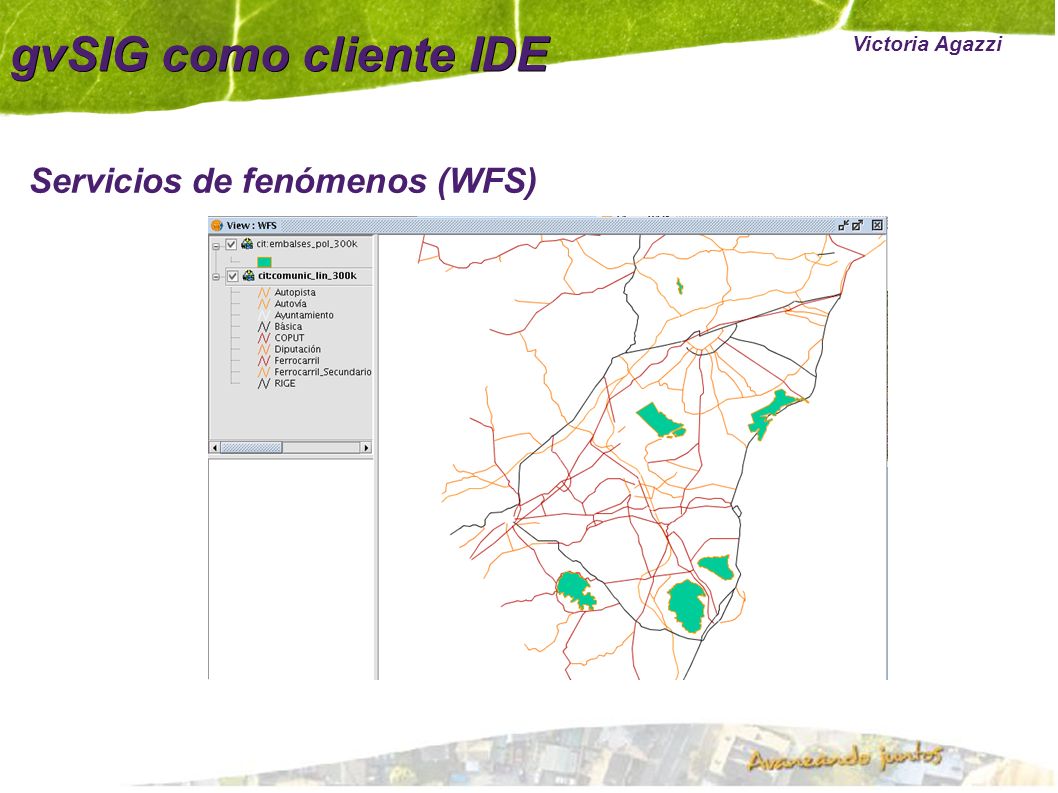Select the cit:embalses_pol_300k layer name
Image resolution: width=1058 pixels, height=793 pixels.
pos(307,244)
